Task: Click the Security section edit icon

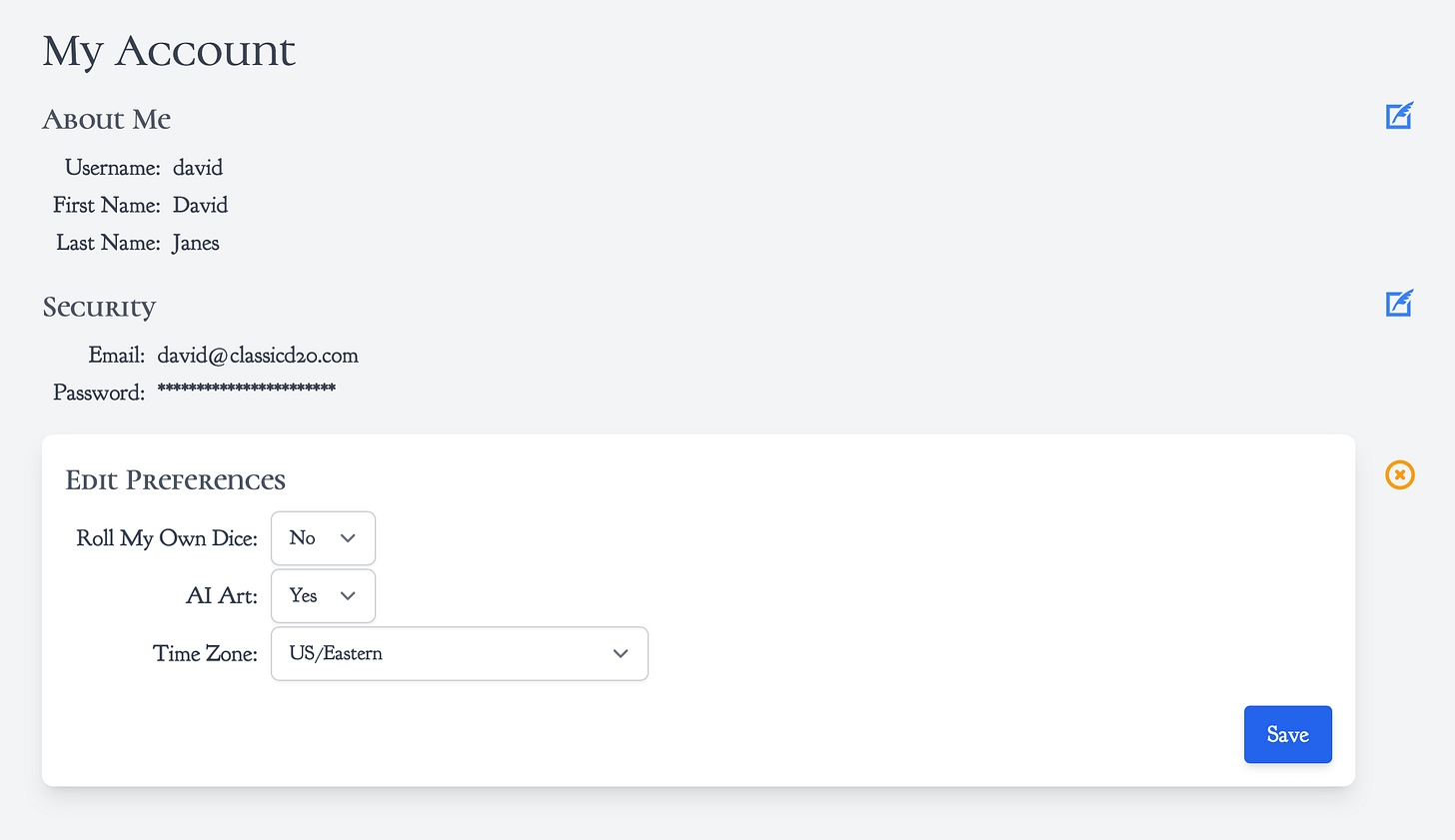Action: point(1399,303)
